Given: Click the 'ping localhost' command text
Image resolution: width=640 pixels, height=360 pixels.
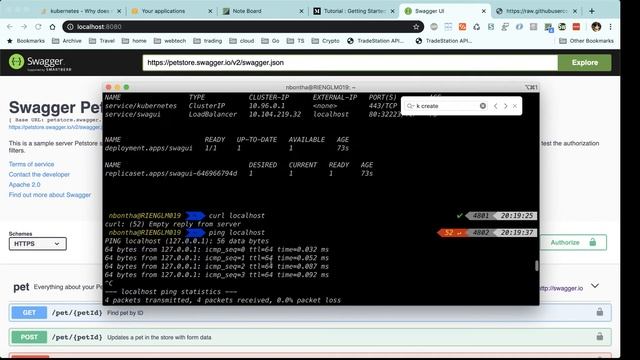Looking at the screenshot, I should click(x=237, y=232).
